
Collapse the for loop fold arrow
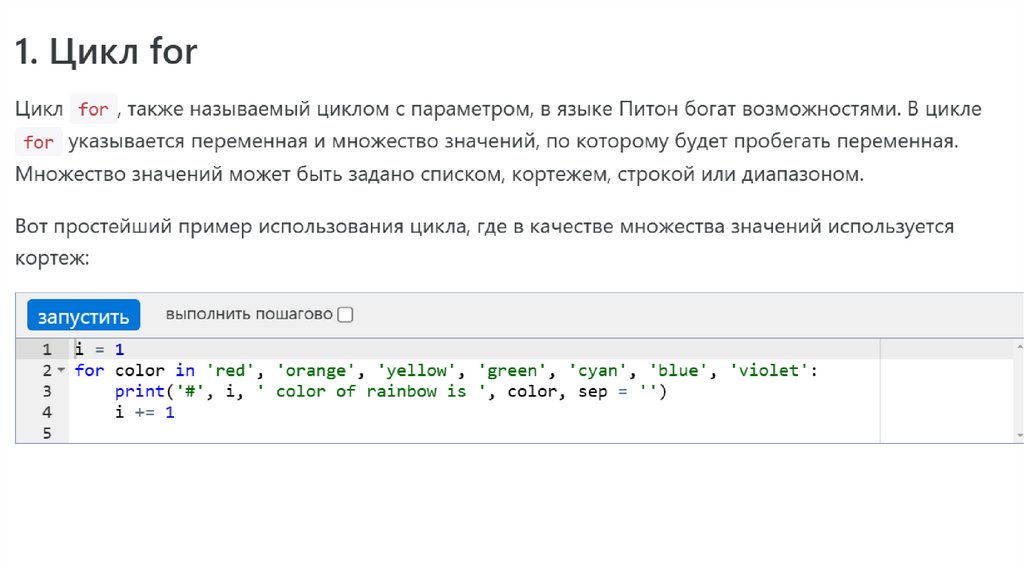(61, 371)
